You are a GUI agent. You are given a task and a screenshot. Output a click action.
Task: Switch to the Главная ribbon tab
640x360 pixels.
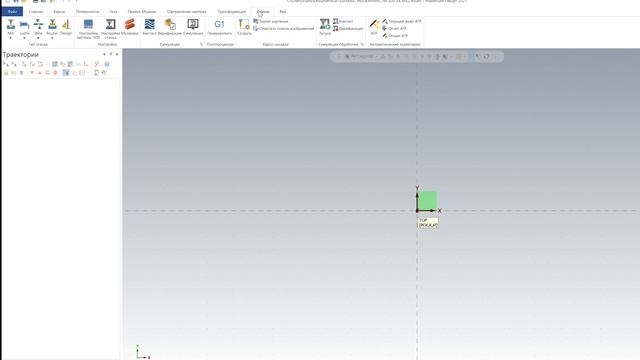pos(36,12)
